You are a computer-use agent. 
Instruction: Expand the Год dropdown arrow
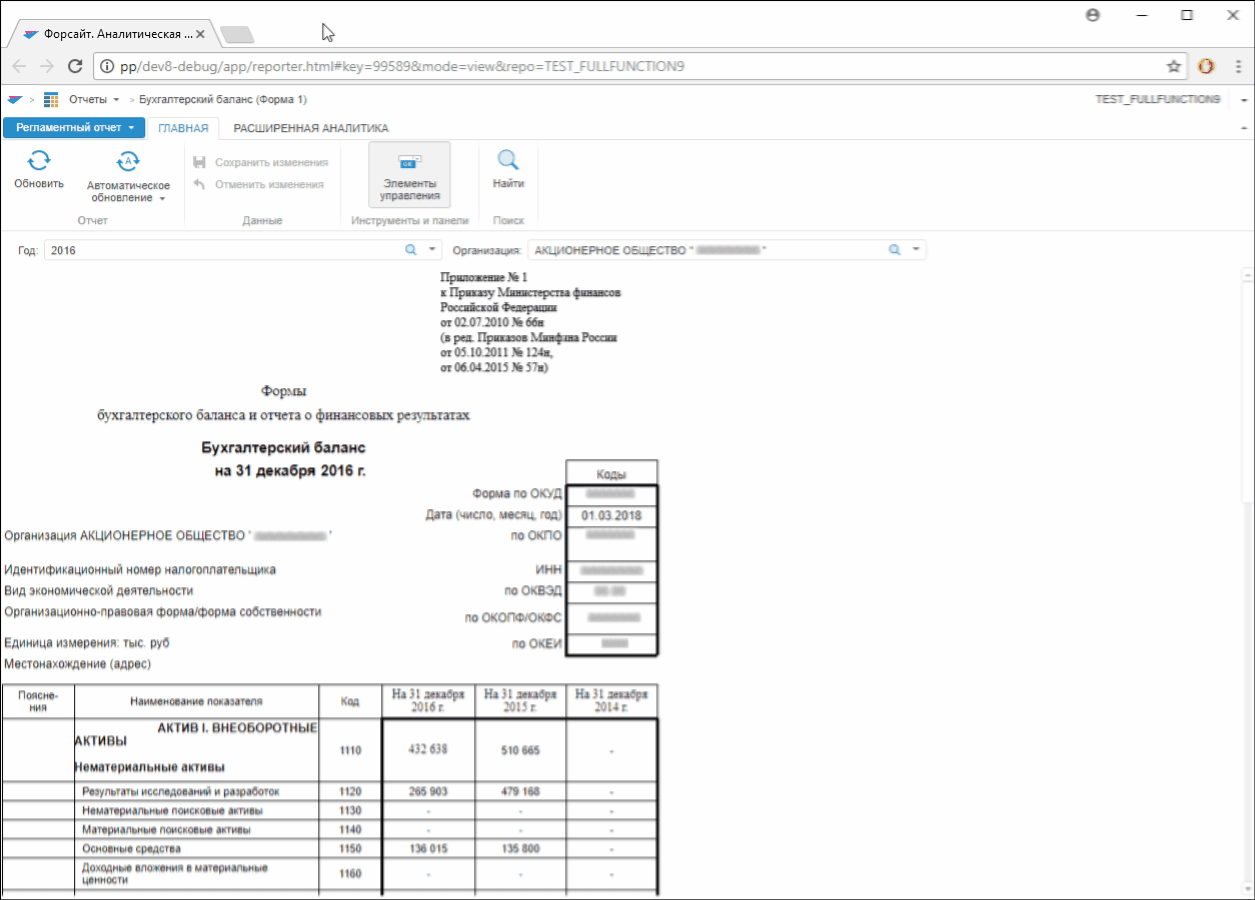click(432, 250)
